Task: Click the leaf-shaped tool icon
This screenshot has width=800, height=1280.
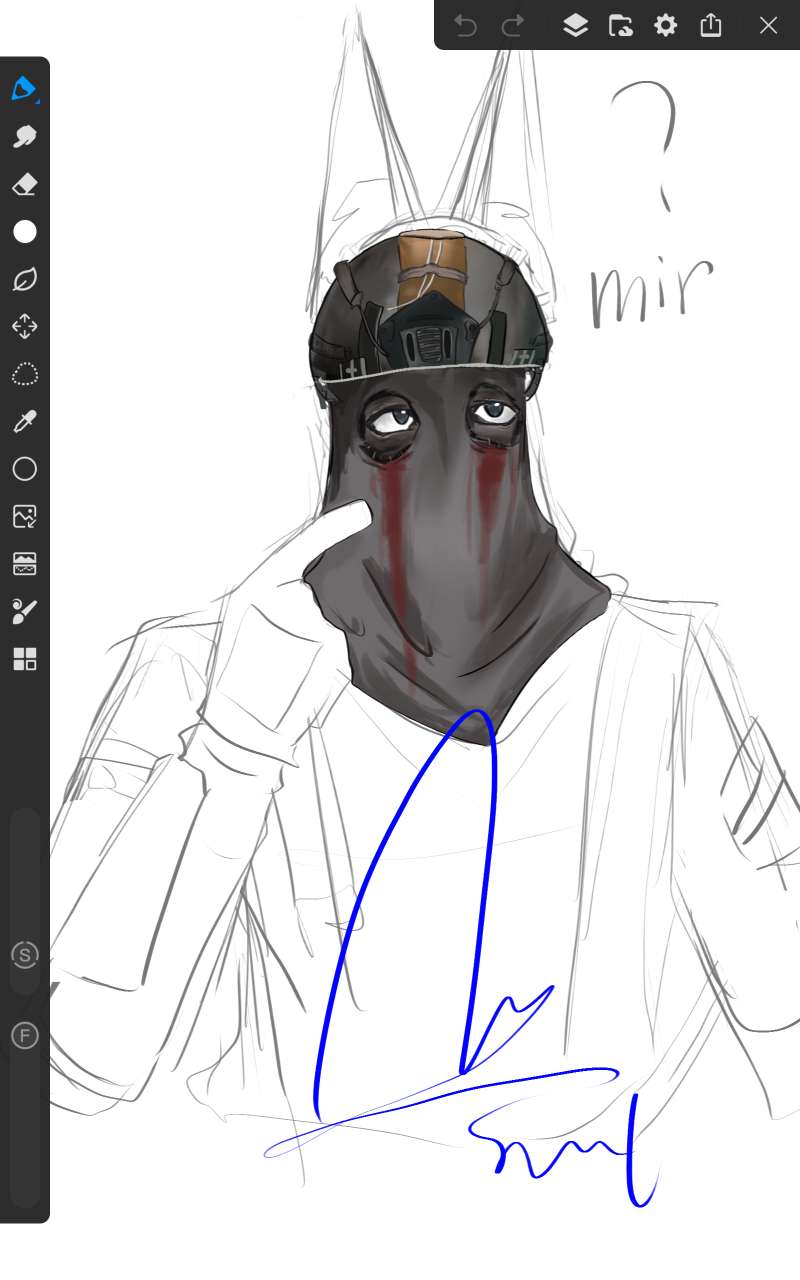Action: pyautogui.click(x=24, y=280)
